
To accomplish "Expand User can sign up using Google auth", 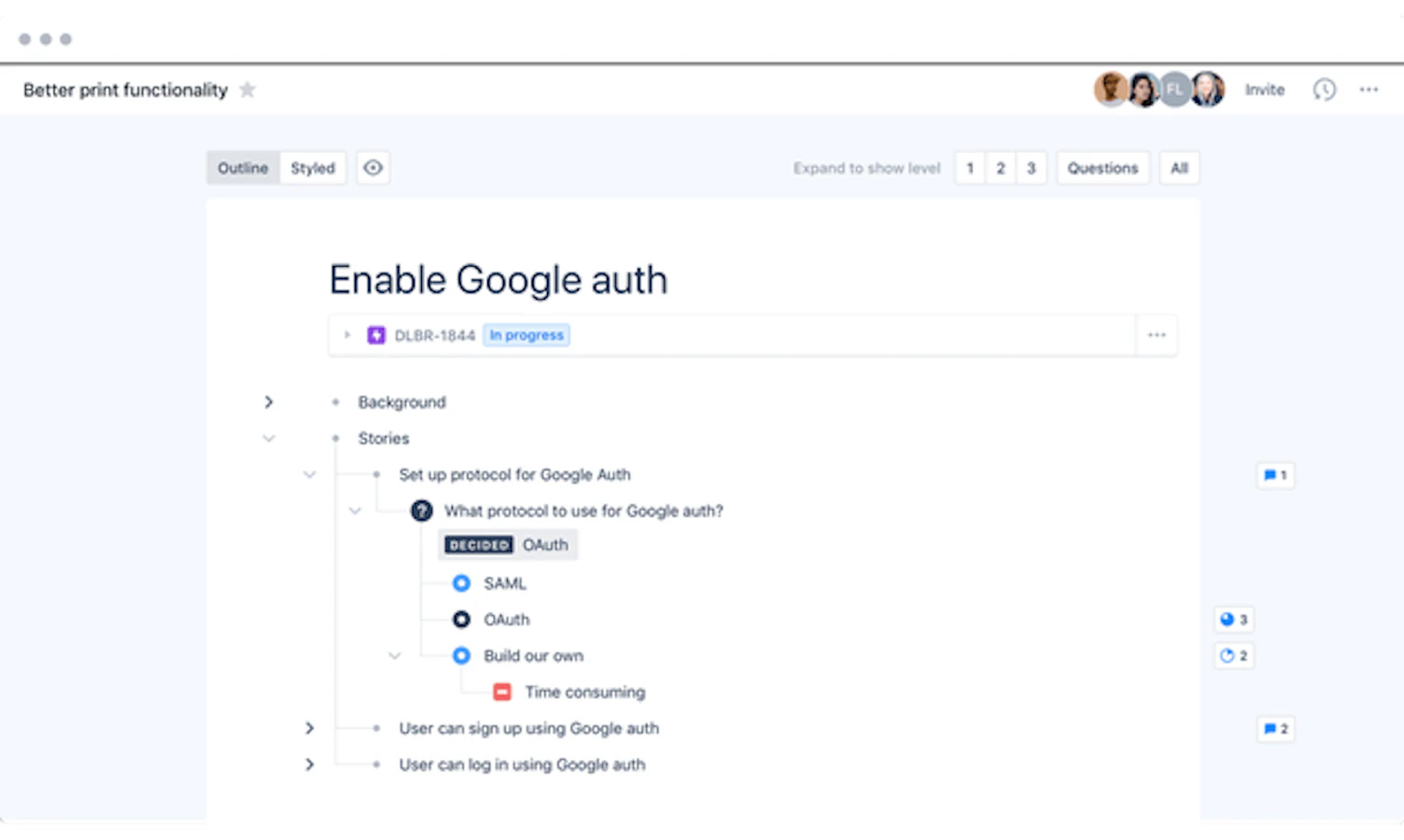I will click(310, 728).
